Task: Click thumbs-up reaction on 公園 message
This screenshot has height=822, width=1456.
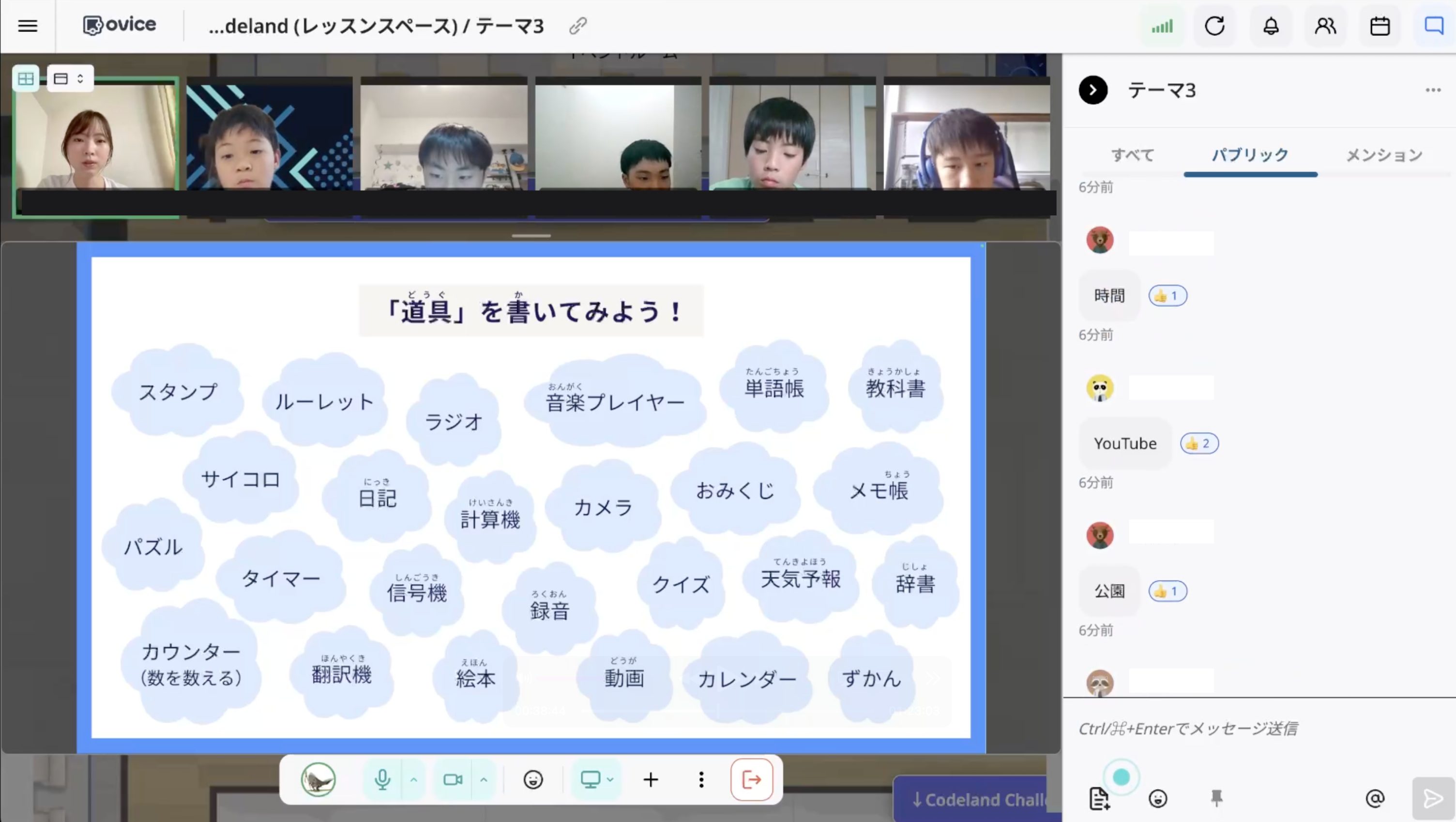Action: point(1168,592)
